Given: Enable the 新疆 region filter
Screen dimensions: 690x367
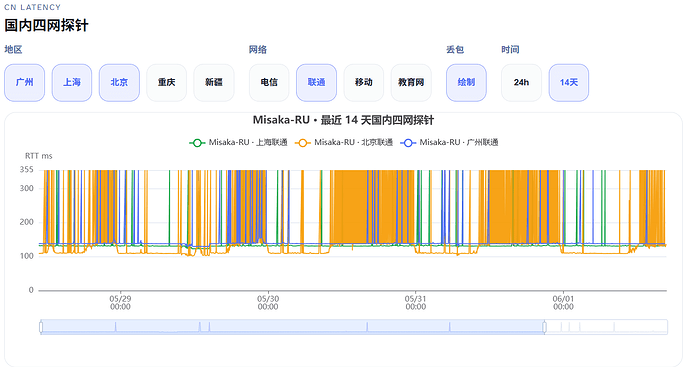Looking at the screenshot, I should click(x=214, y=83).
